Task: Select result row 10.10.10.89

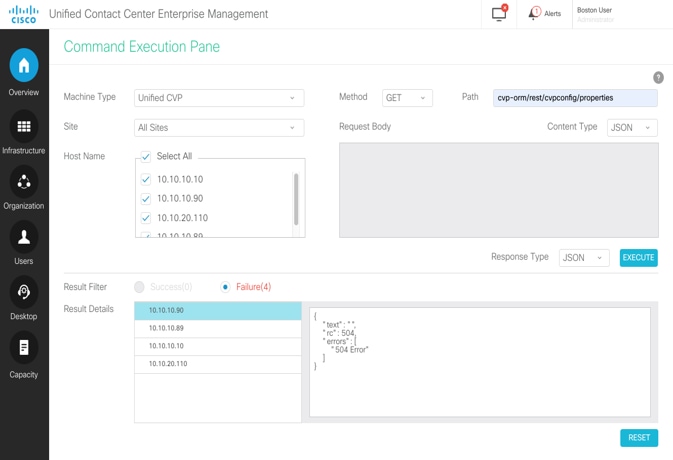Action: 218,329
